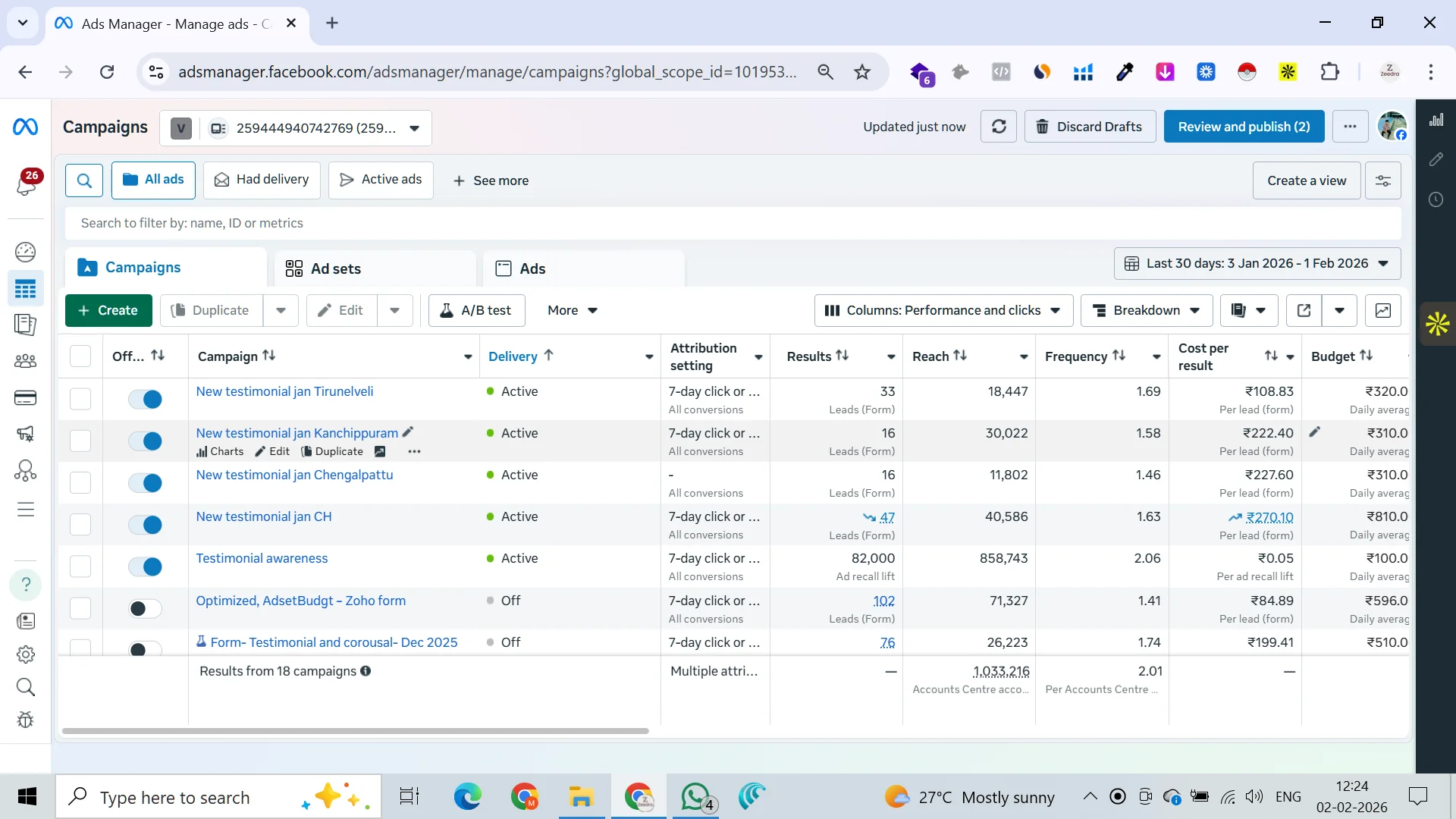The height and width of the screenshot is (819, 1456).
Task: Type in the Search to filter field
Action: pos(455,223)
